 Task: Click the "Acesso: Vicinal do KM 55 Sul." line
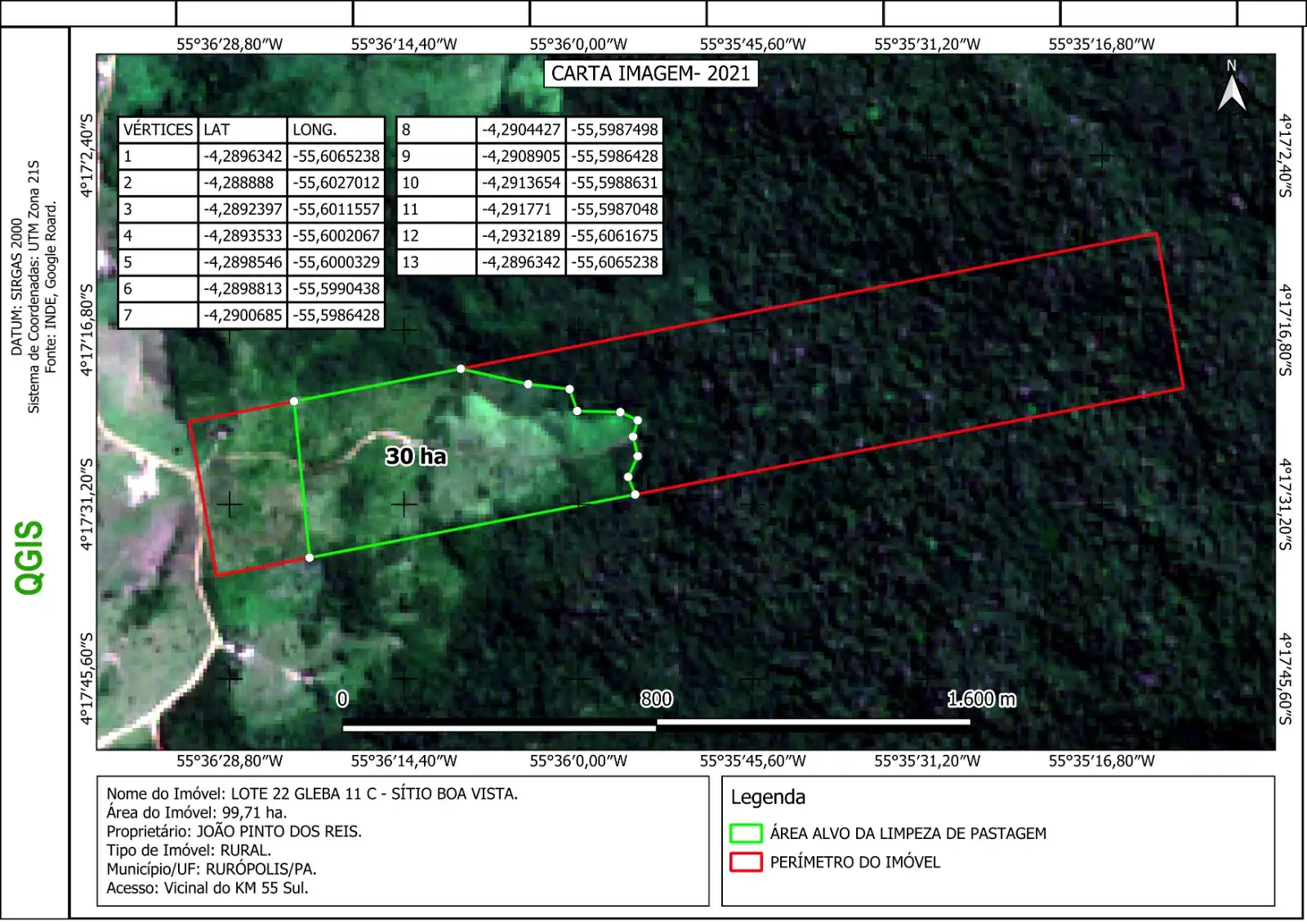click(x=207, y=888)
